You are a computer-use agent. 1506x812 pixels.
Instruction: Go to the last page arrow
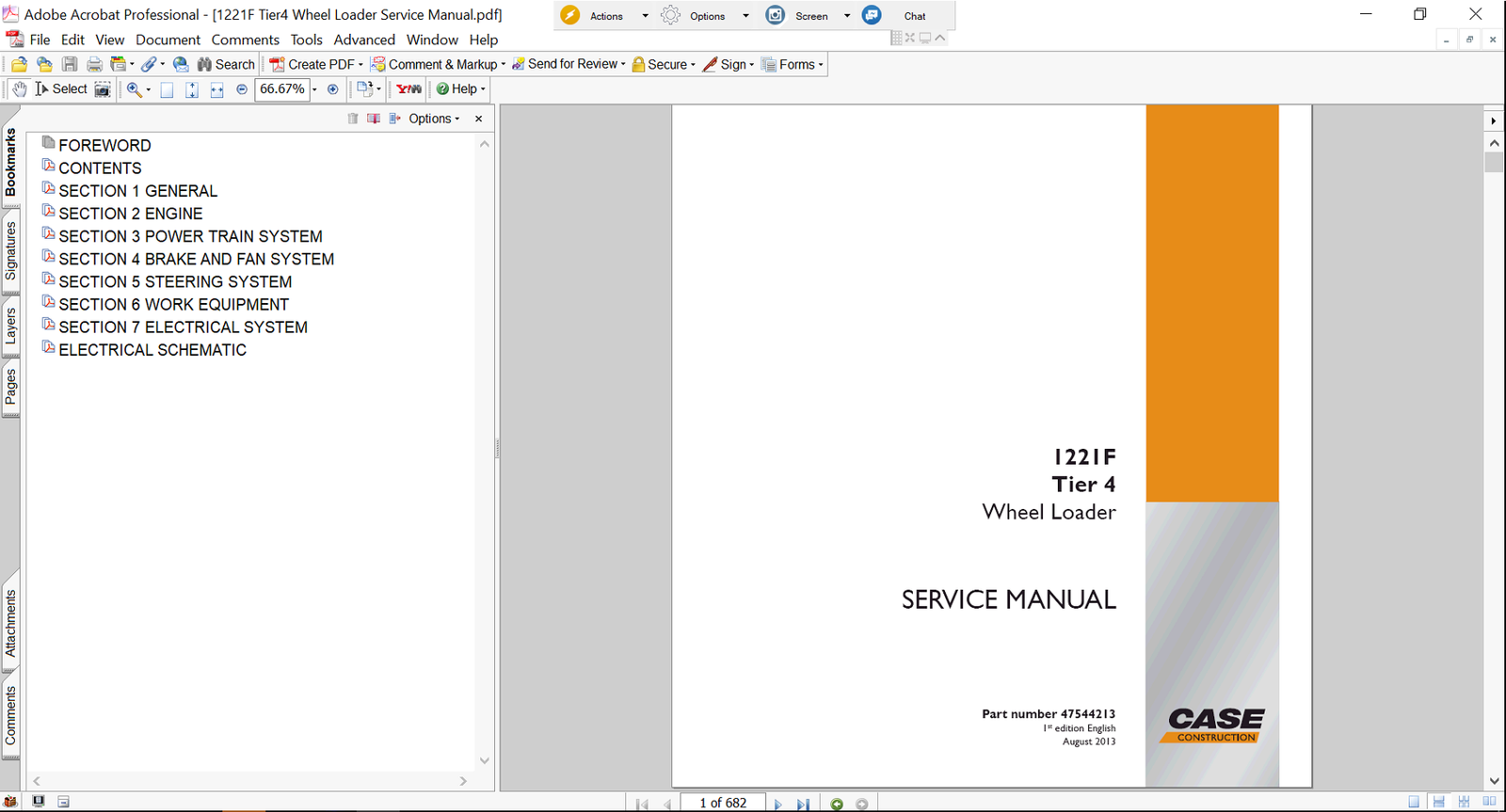pos(803,804)
